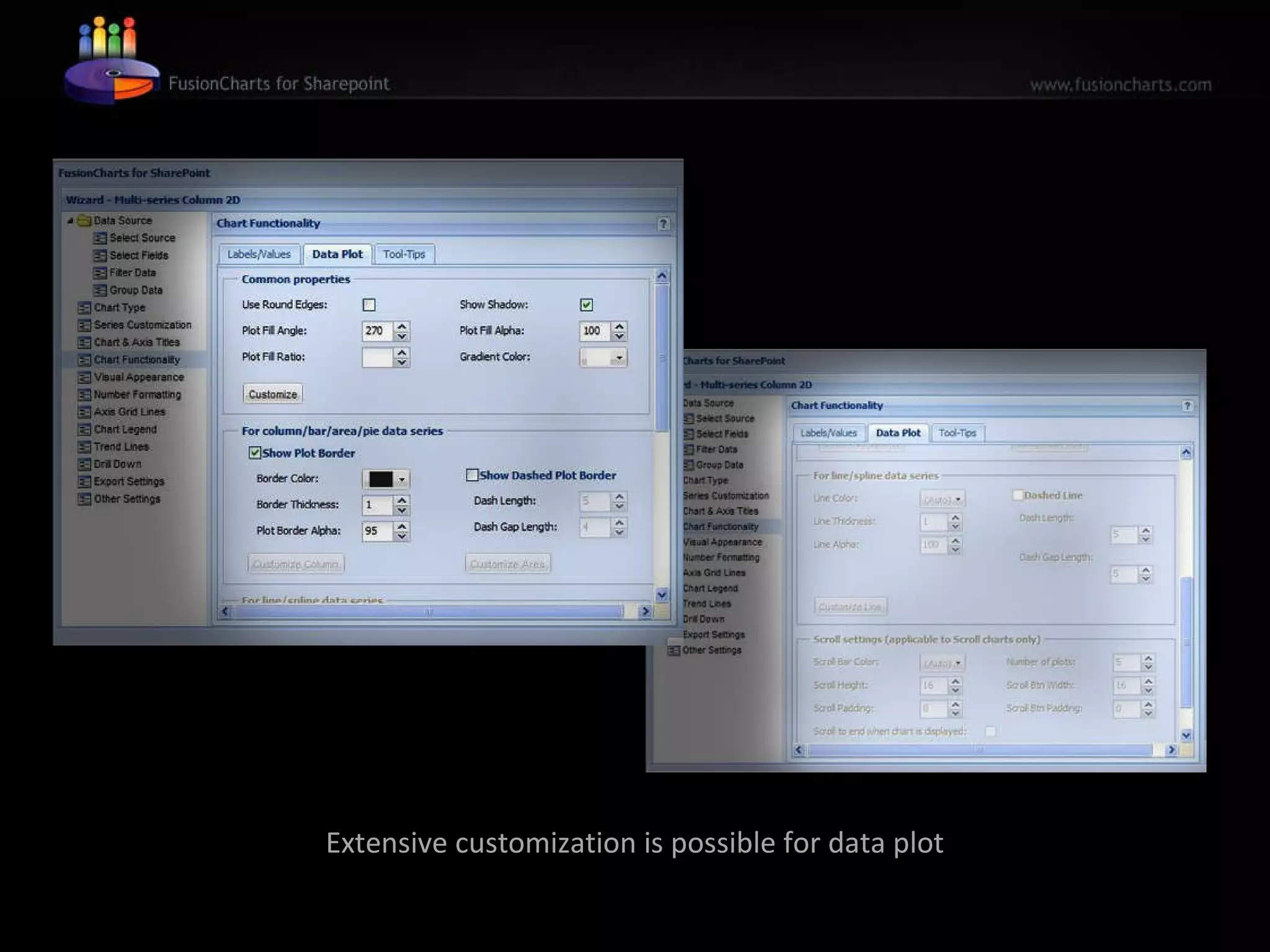
Task: Click the vertical scrollbar thumb in left window
Action: click(x=662, y=357)
